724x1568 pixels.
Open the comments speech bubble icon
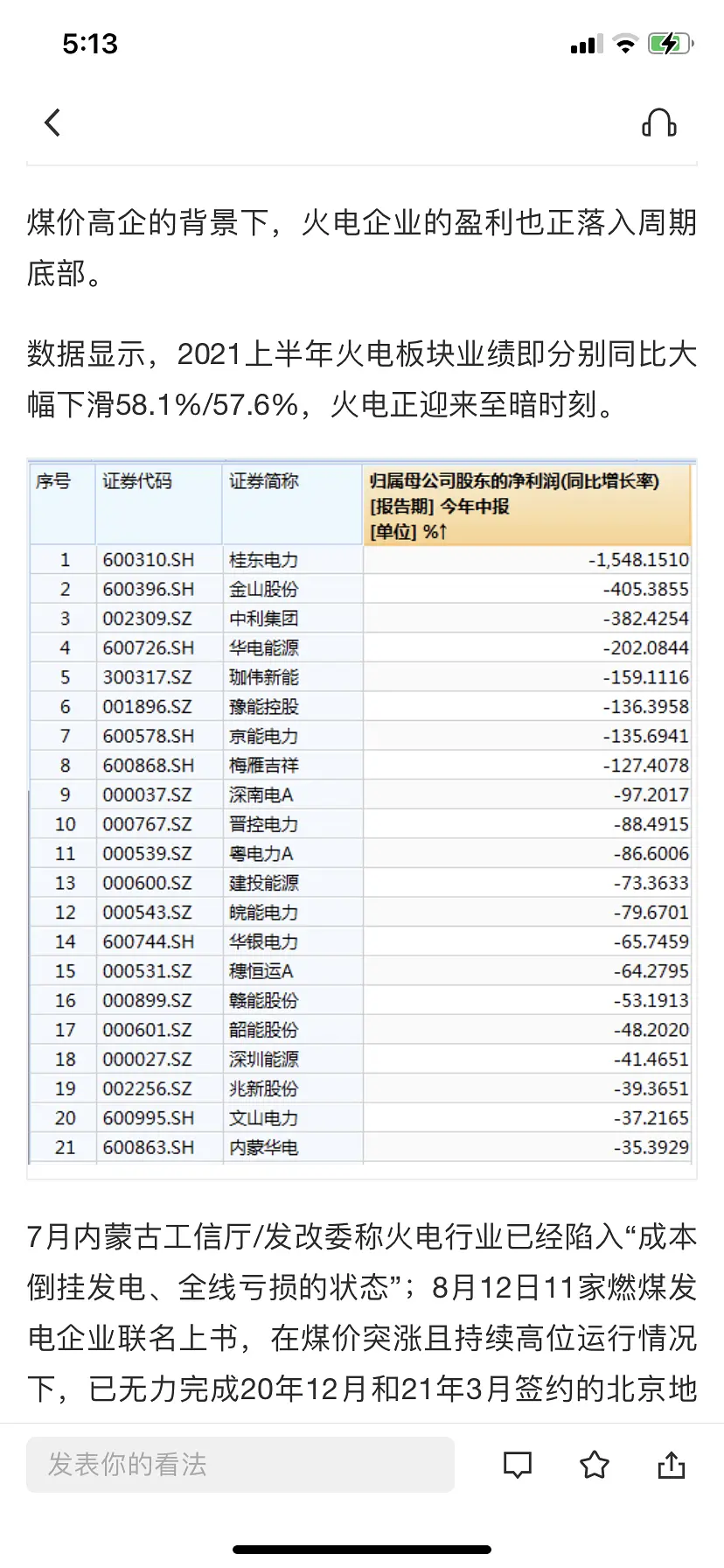pos(518,1465)
